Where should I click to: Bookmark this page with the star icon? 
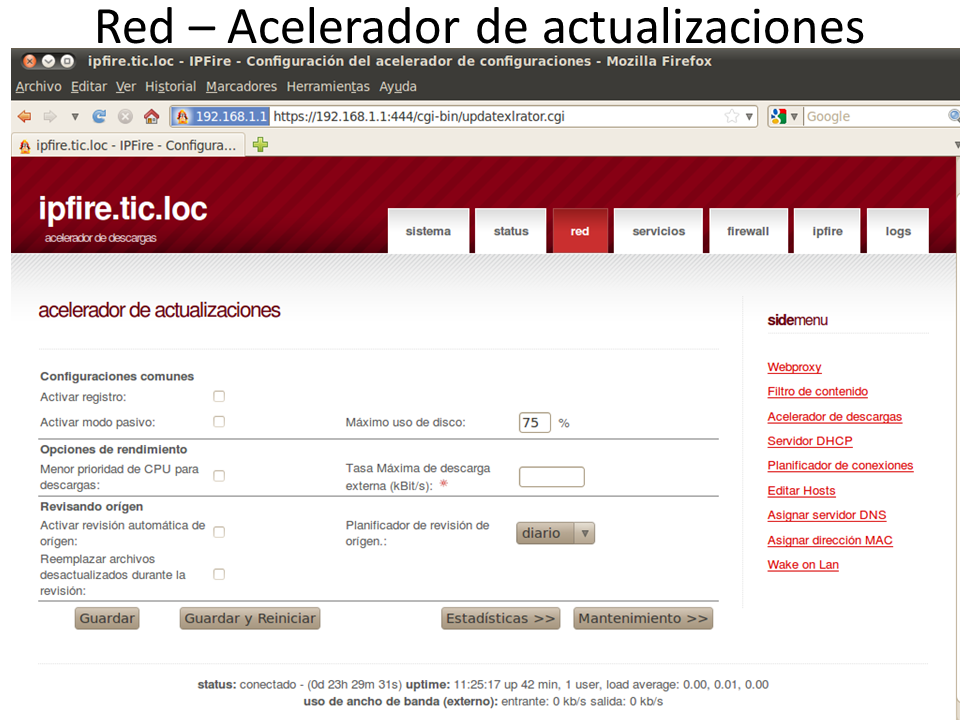point(731,116)
